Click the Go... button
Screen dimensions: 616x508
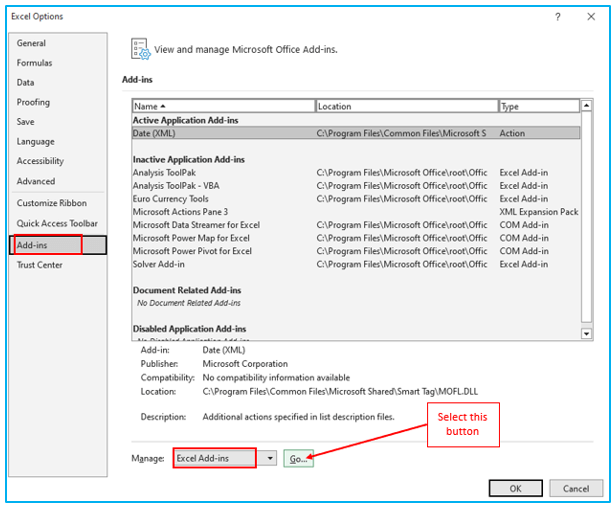[298, 458]
